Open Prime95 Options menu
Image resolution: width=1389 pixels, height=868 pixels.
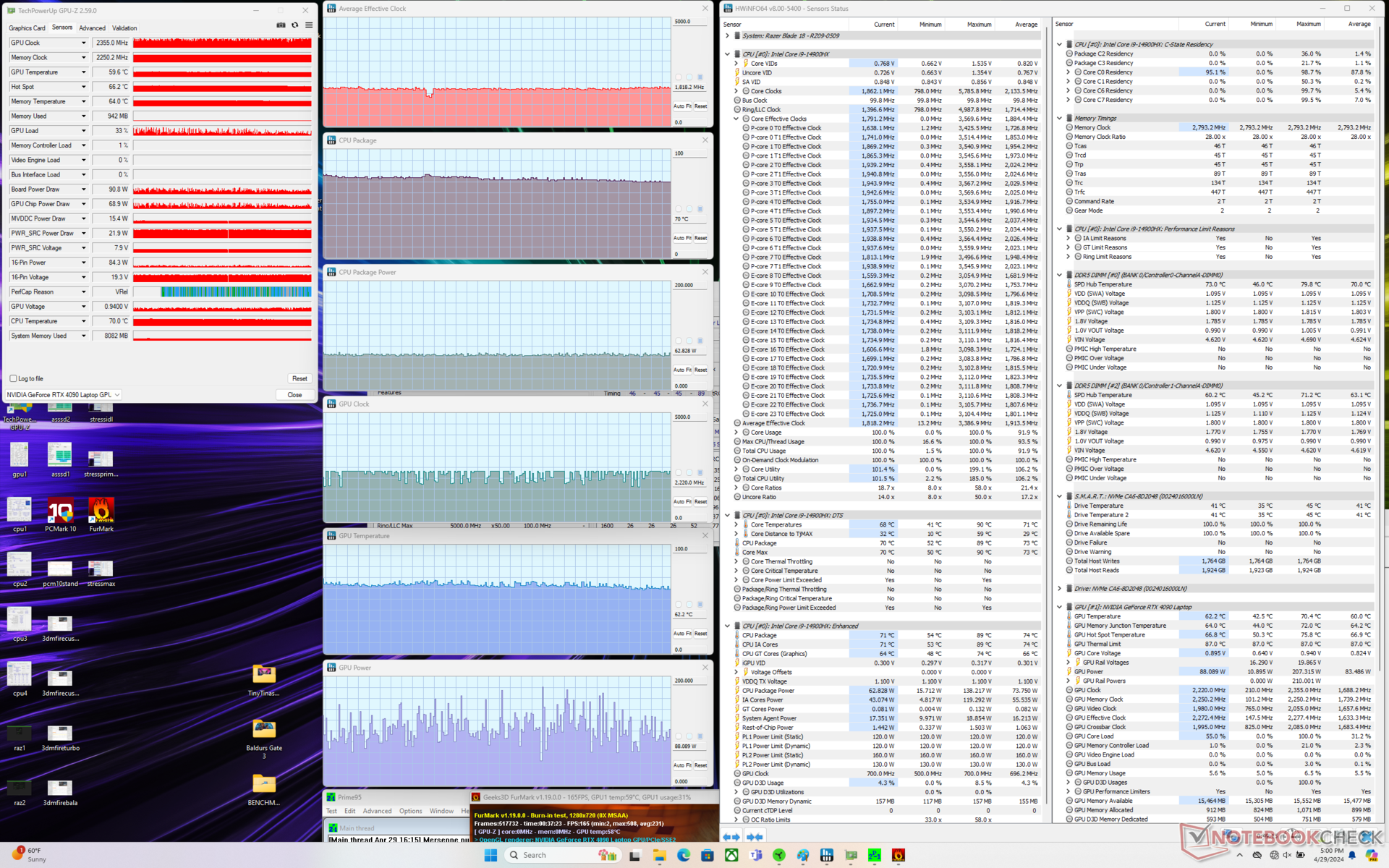click(410, 811)
